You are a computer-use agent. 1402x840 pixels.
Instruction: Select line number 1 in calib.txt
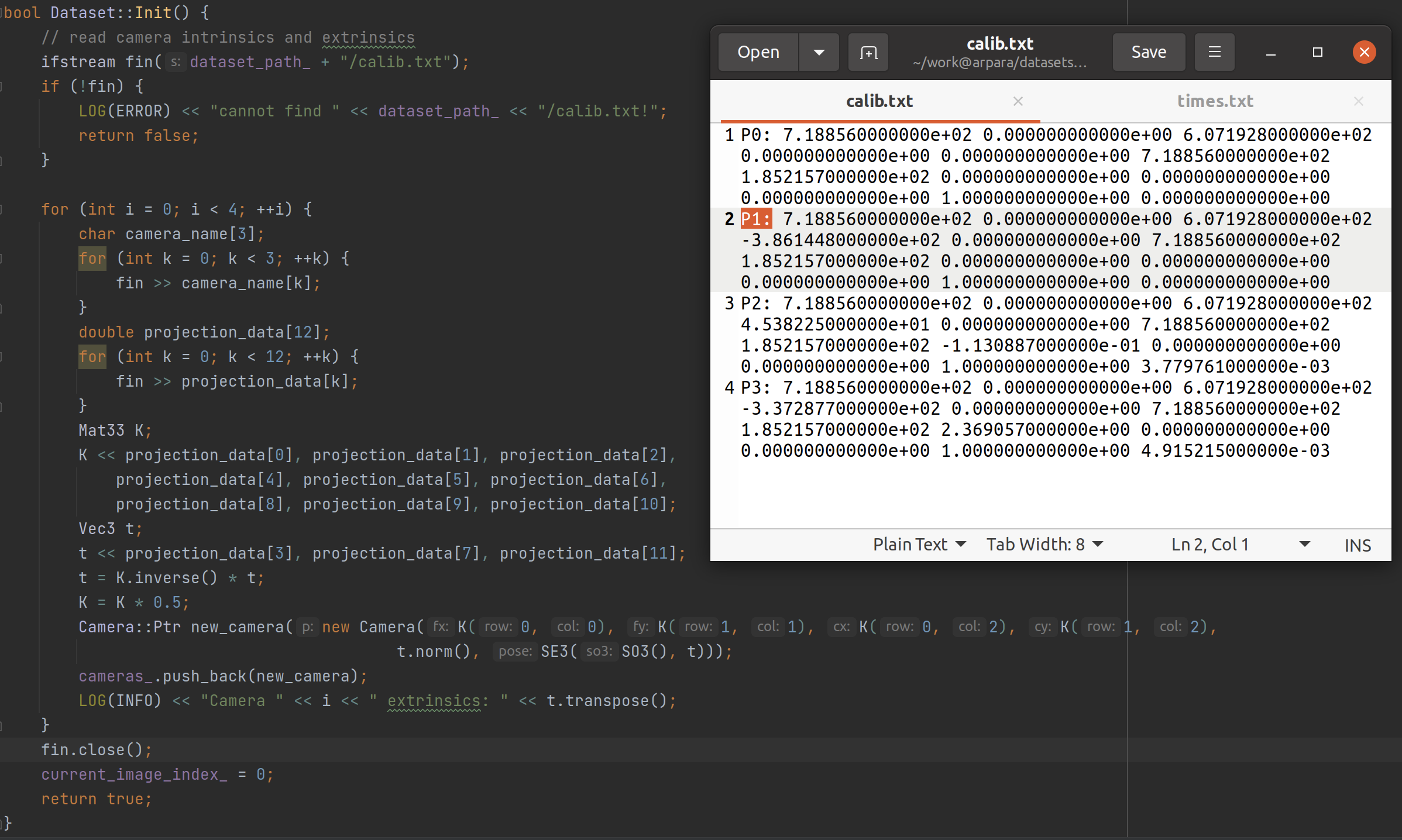(727, 134)
